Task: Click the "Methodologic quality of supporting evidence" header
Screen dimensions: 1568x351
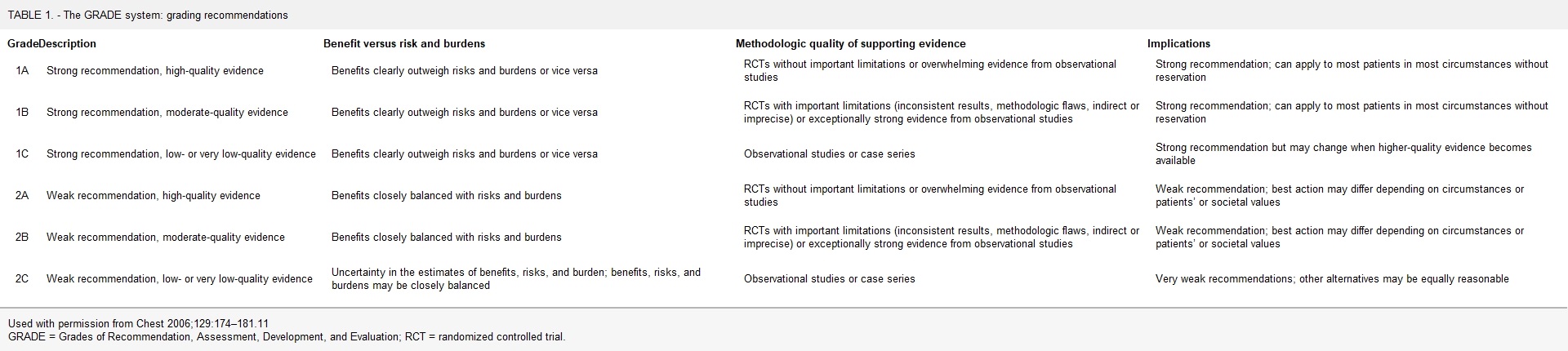Action: 850,44
